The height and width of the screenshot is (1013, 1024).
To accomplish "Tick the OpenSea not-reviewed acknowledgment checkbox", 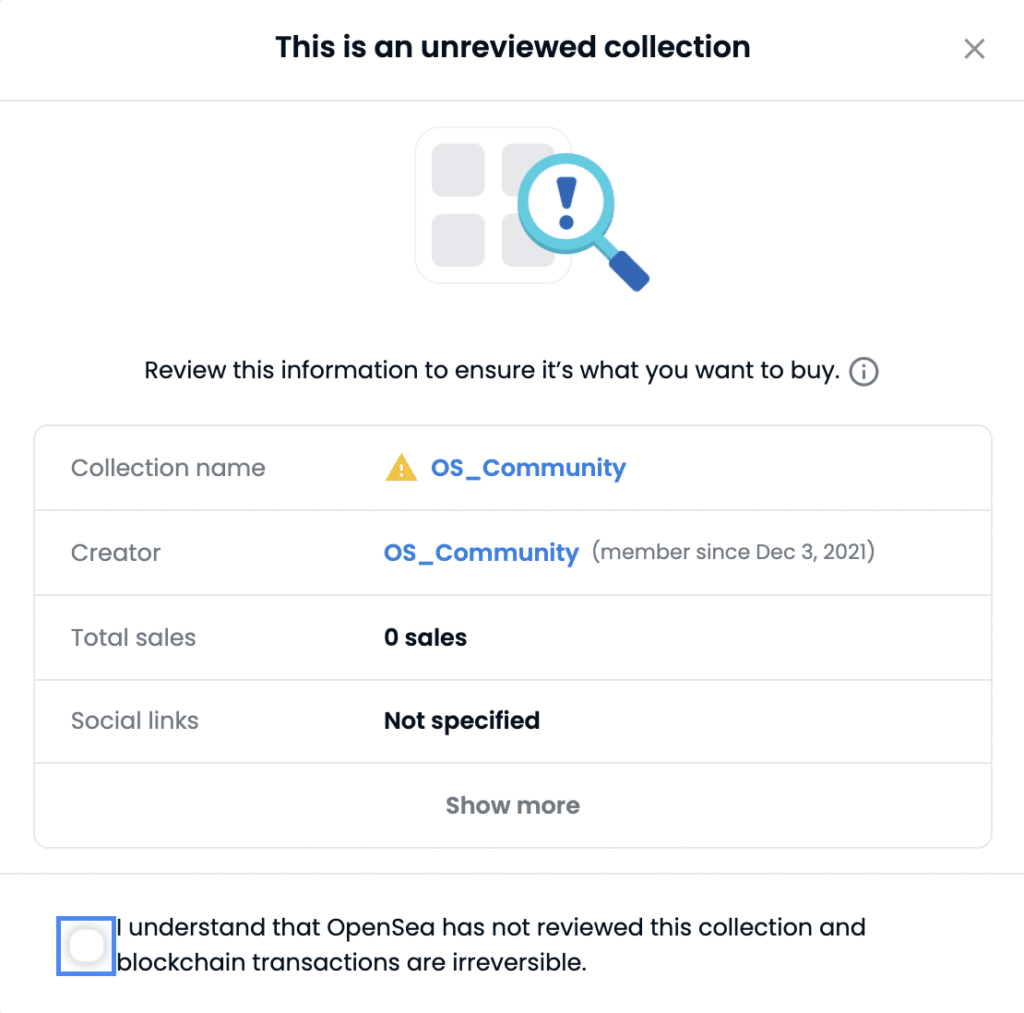I will click(x=86, y=946).
